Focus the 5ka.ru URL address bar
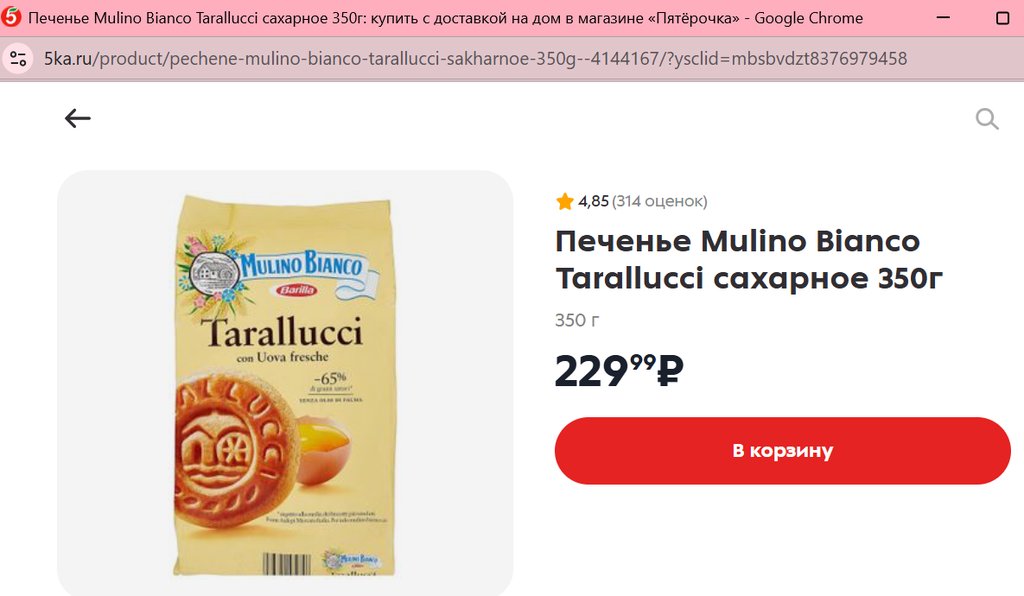Viewport: 1024px width, 596px height. click(x=475, y=59)
